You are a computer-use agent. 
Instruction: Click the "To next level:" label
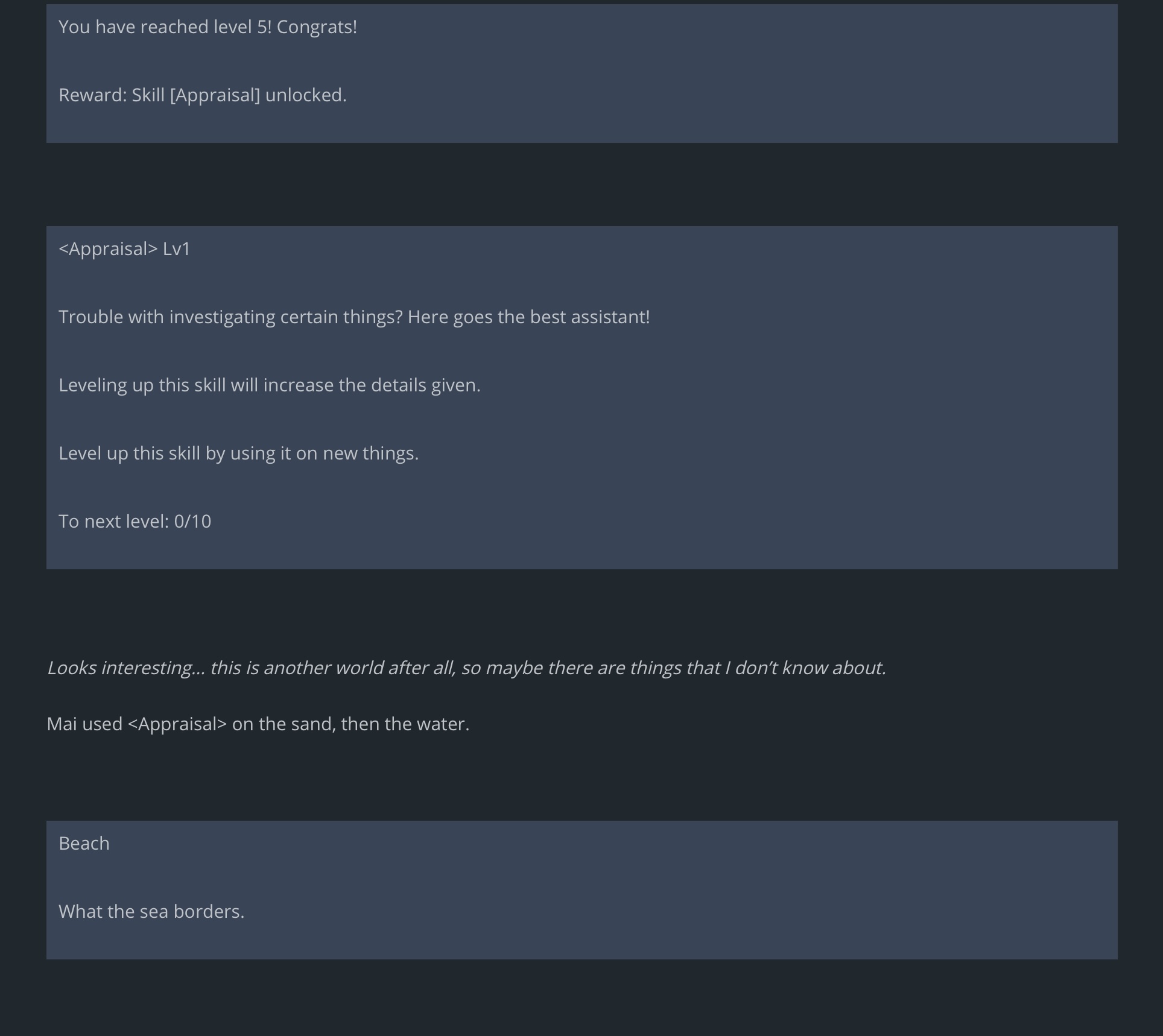click(113, 522)
